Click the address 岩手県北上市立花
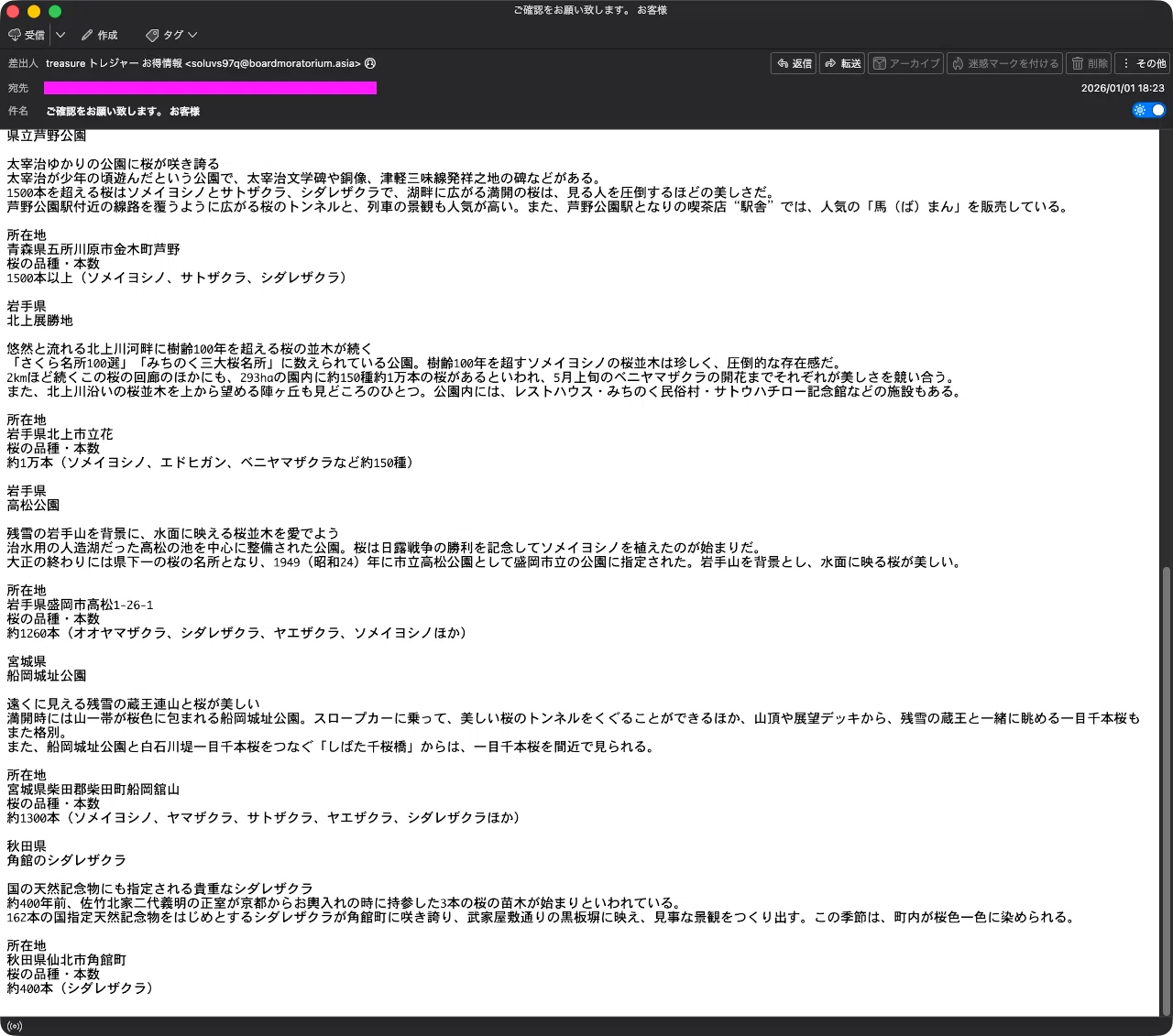Image resolution: width=1173 pixels, height=1036 pixels. (x=60, y=434)
